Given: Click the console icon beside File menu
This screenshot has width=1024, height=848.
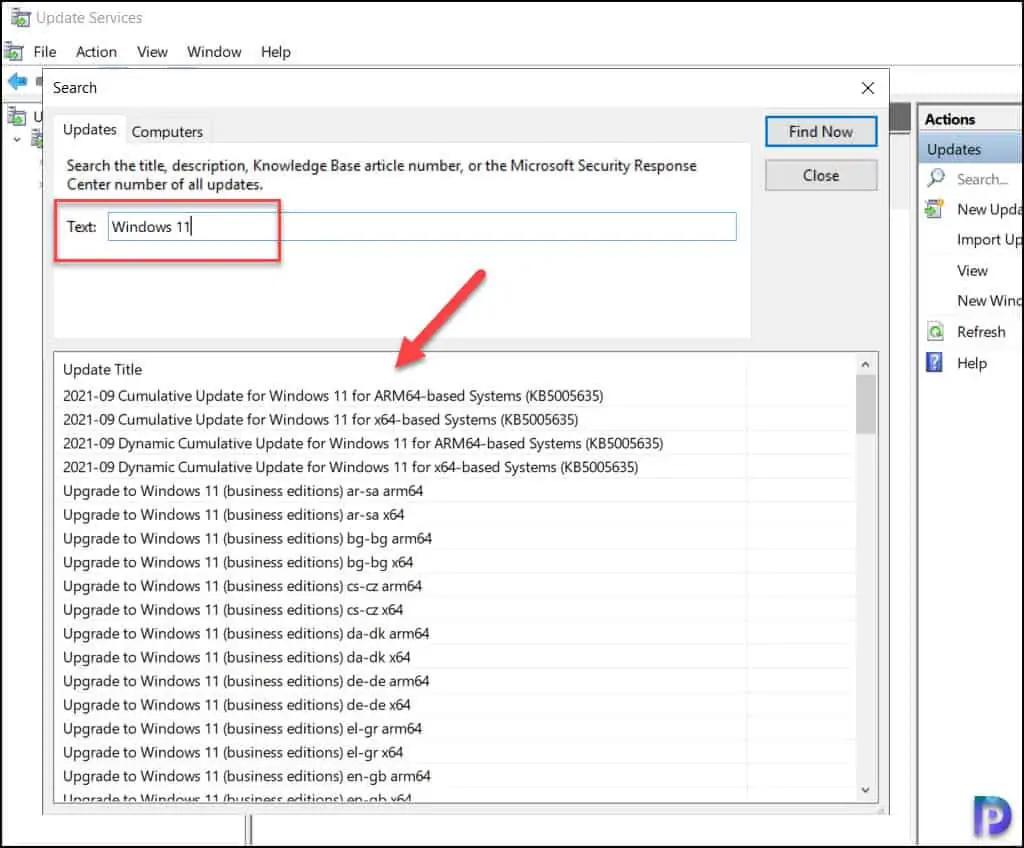Looking at the screenshot, I should (14, 52).
